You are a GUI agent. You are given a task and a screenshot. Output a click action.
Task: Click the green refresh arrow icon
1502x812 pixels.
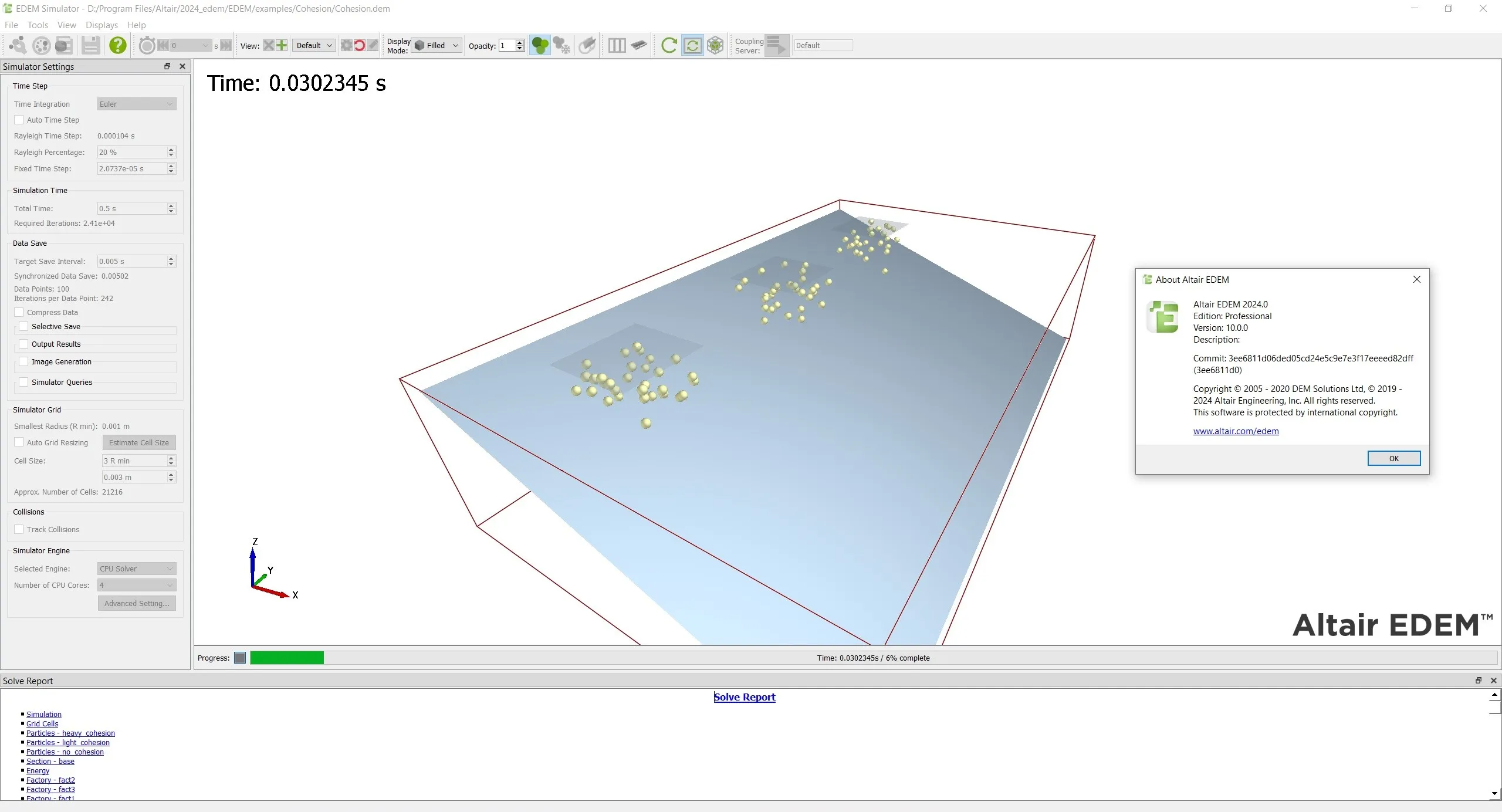668,45
